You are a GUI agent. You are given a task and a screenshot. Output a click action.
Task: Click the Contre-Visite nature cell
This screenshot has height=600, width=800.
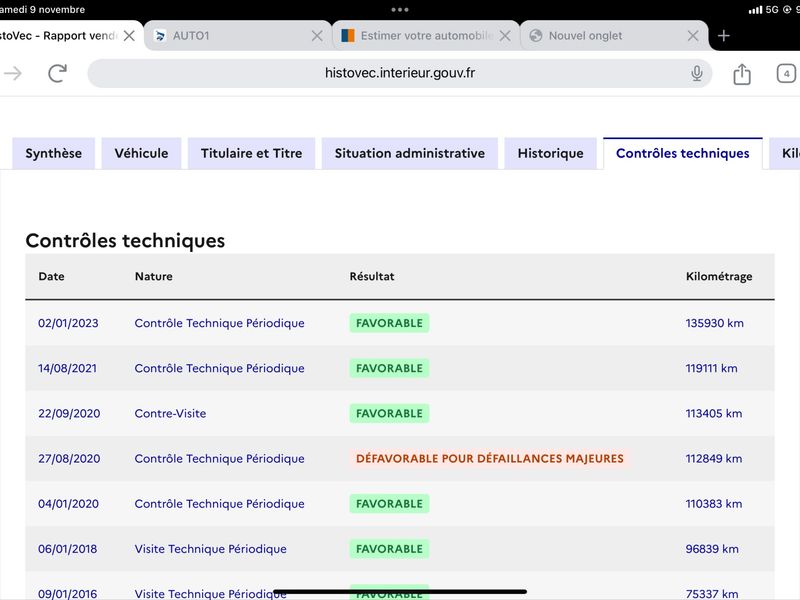click(170, 413)
